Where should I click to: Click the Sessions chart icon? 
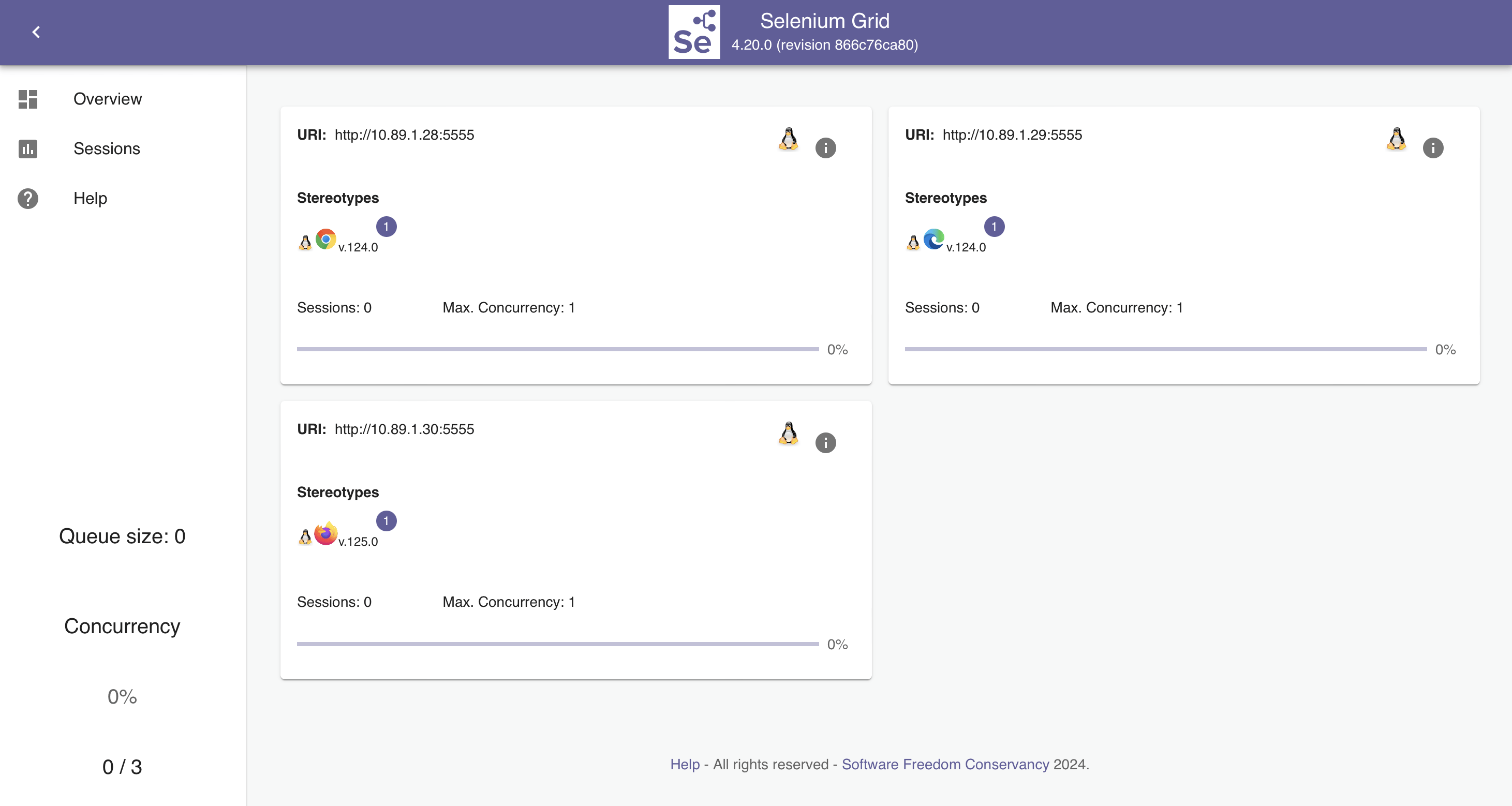click(x=27, y=148)
